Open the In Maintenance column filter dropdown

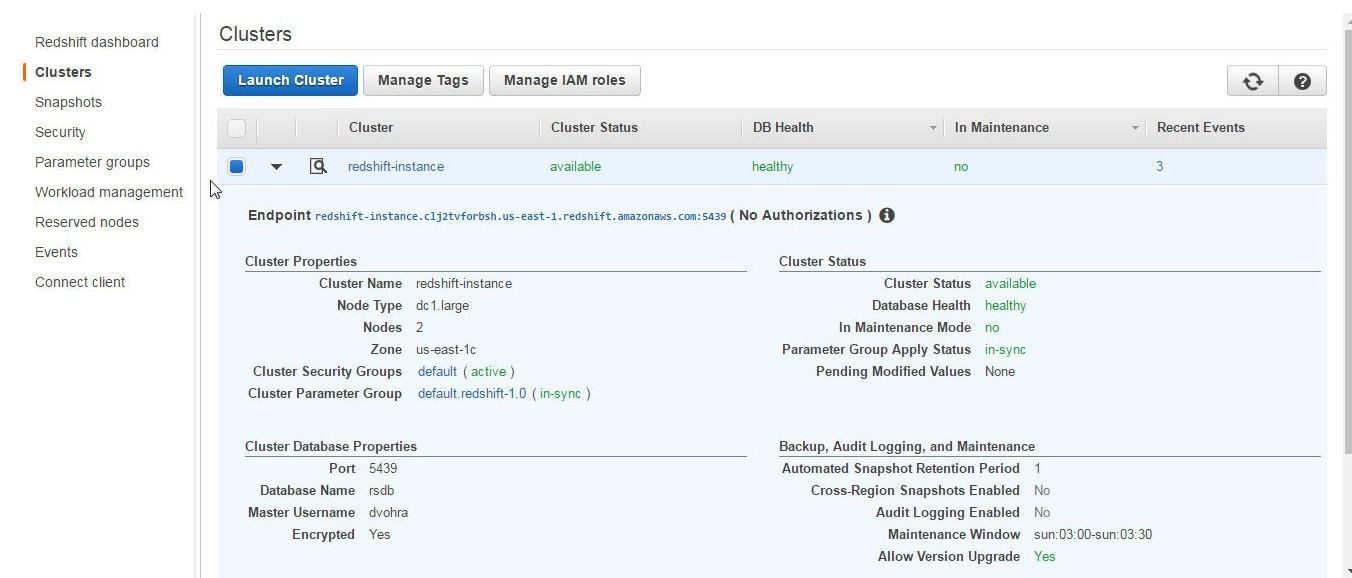click(x=1135, y=128)
